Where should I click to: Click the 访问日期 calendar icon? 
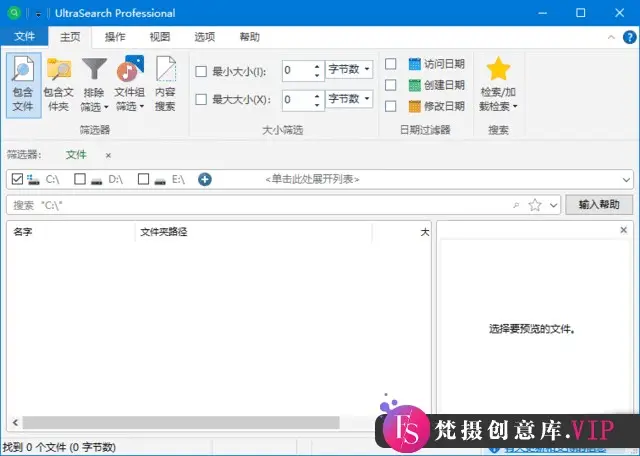414,64
